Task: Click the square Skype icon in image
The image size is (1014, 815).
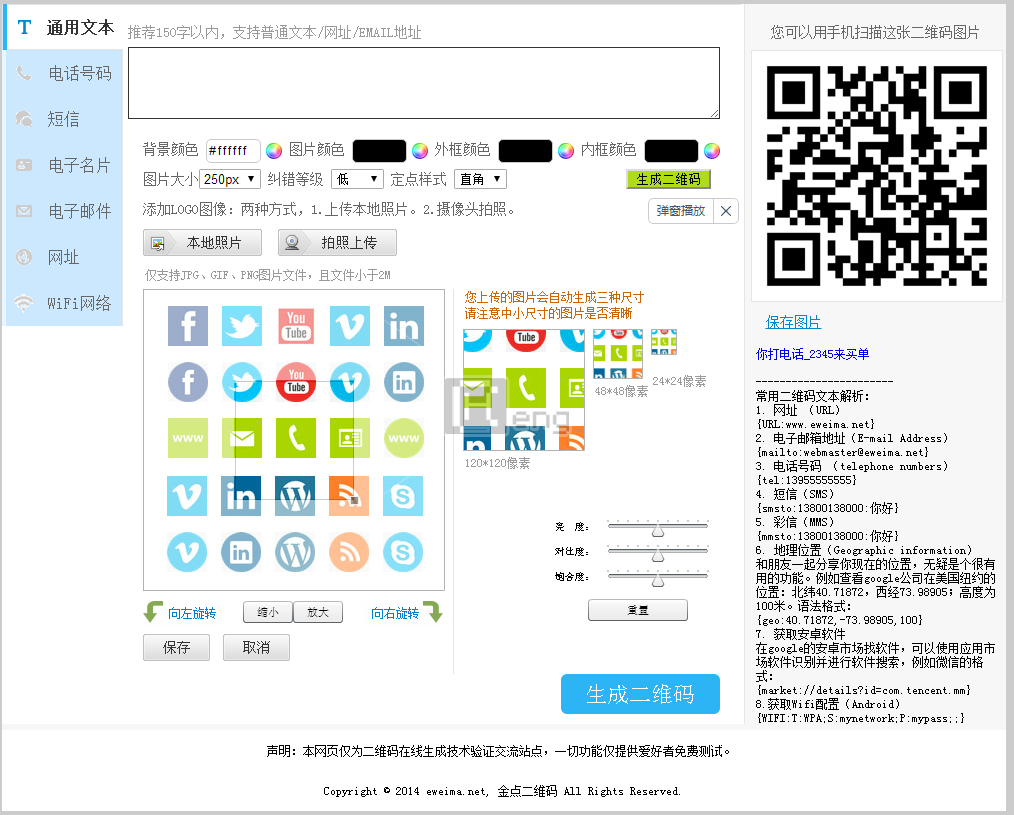Action: tap(402, 496)
